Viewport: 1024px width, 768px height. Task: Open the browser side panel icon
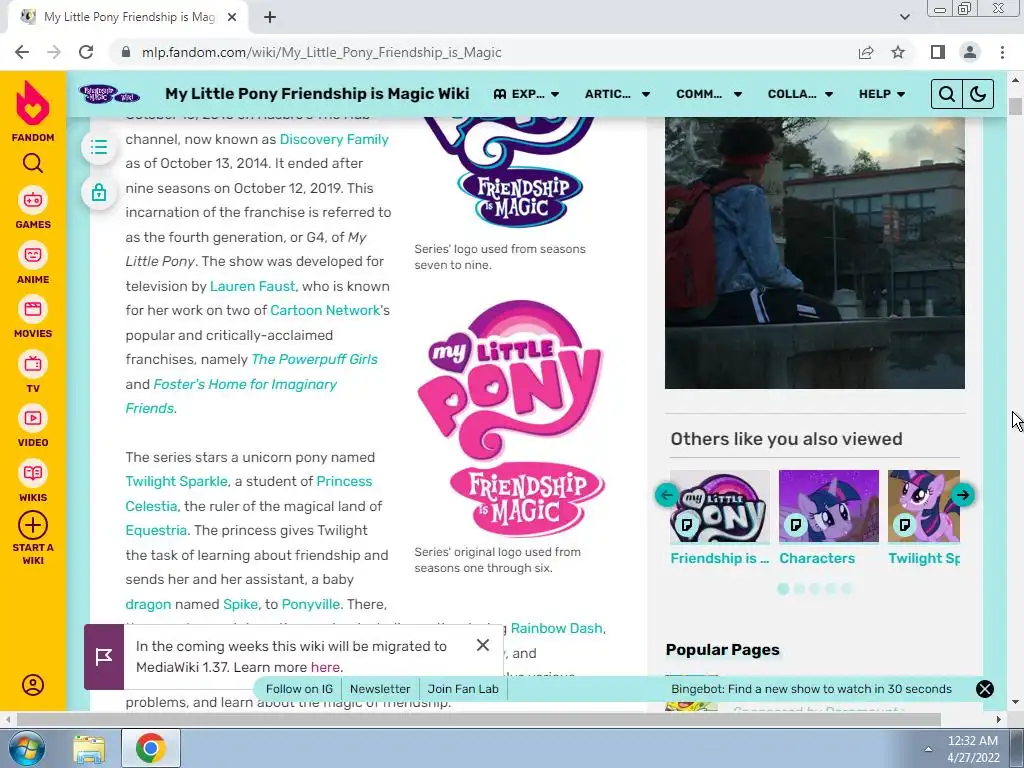click(x=938, y=52)
